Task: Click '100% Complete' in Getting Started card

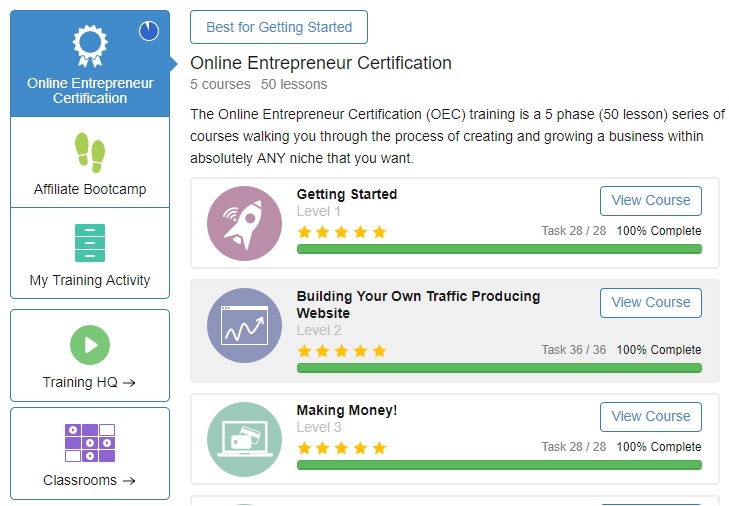Action: coord(659,231)
